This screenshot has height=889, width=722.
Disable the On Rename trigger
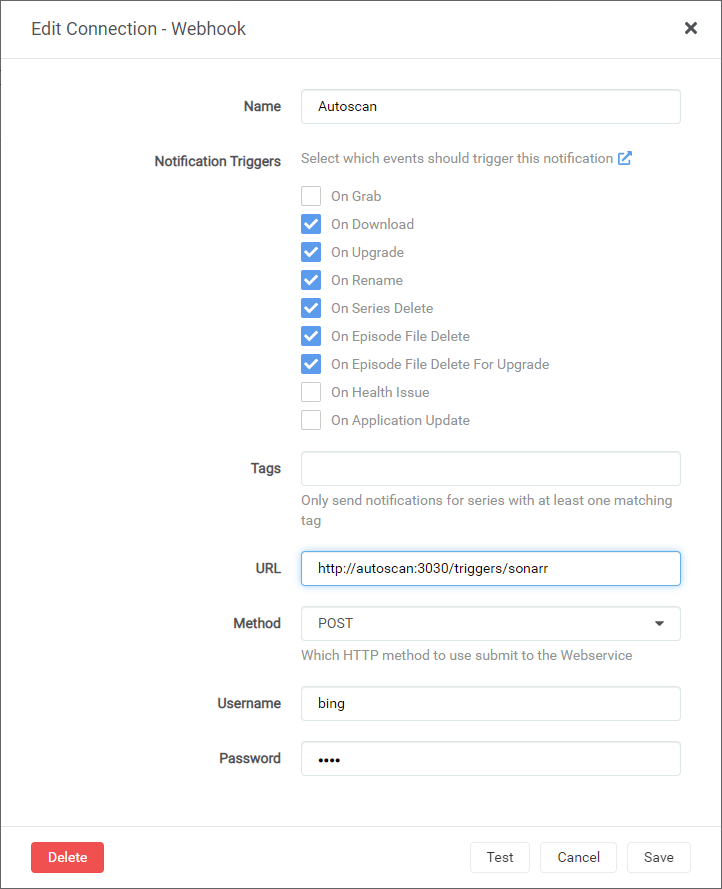(x=311, y=280)
